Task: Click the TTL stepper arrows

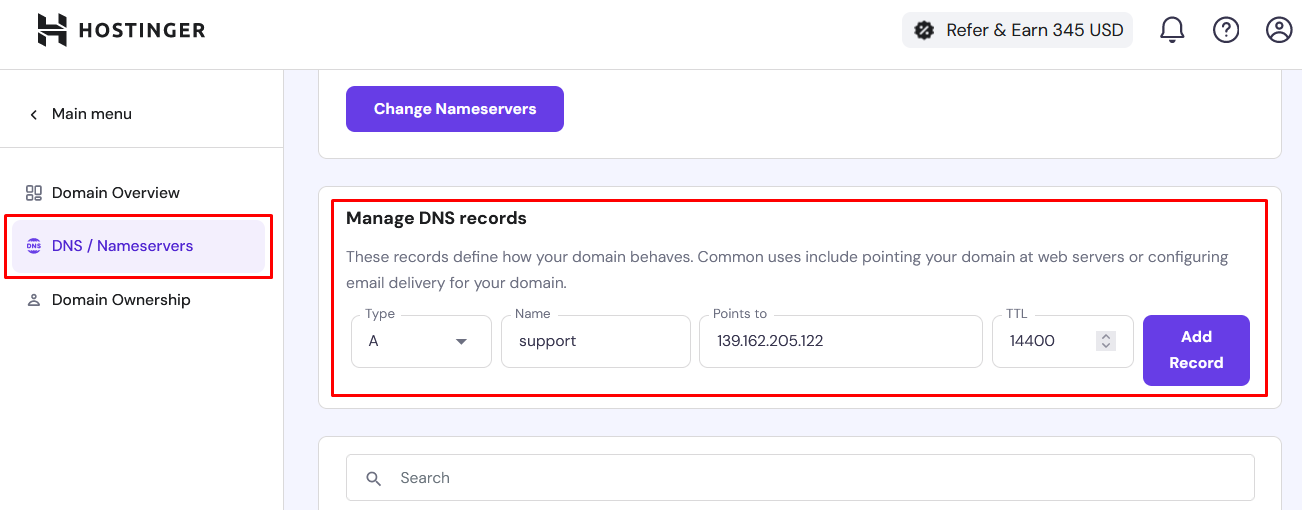Action: pyautogui.click(x=1106, y=341)
